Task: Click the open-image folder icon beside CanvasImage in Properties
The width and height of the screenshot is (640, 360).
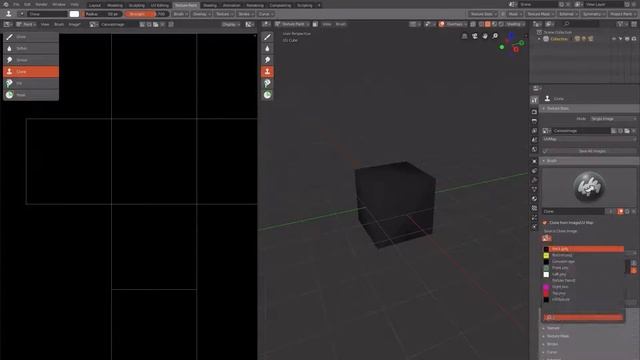Action: tap(627, 131)
